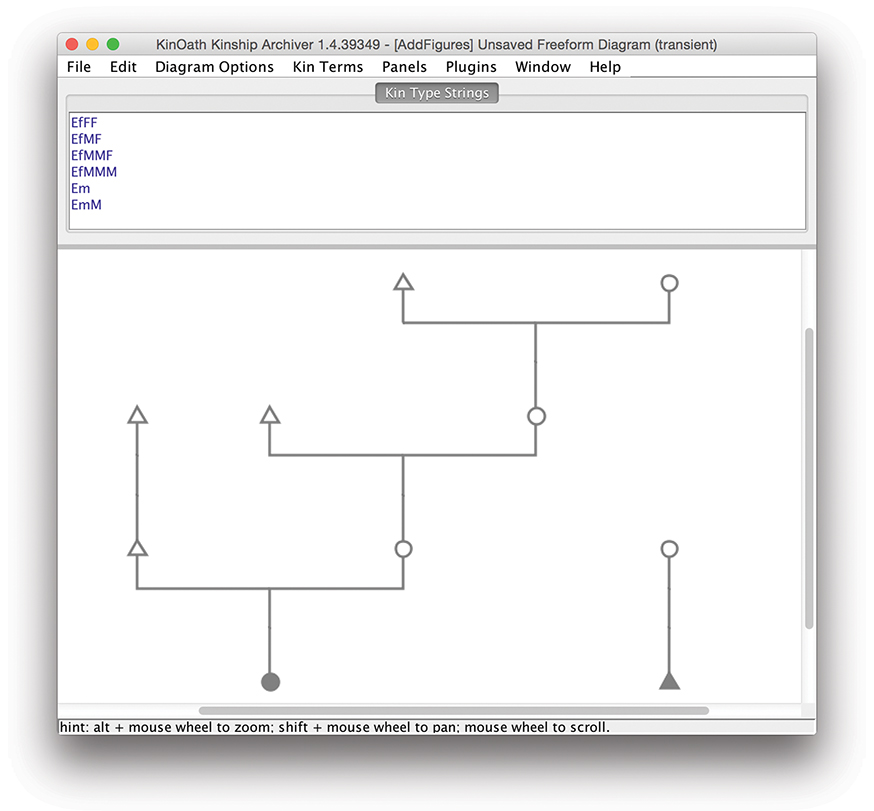874x811 pixels.
Task: Click the green zoom window button
Action: coord(113,44)
